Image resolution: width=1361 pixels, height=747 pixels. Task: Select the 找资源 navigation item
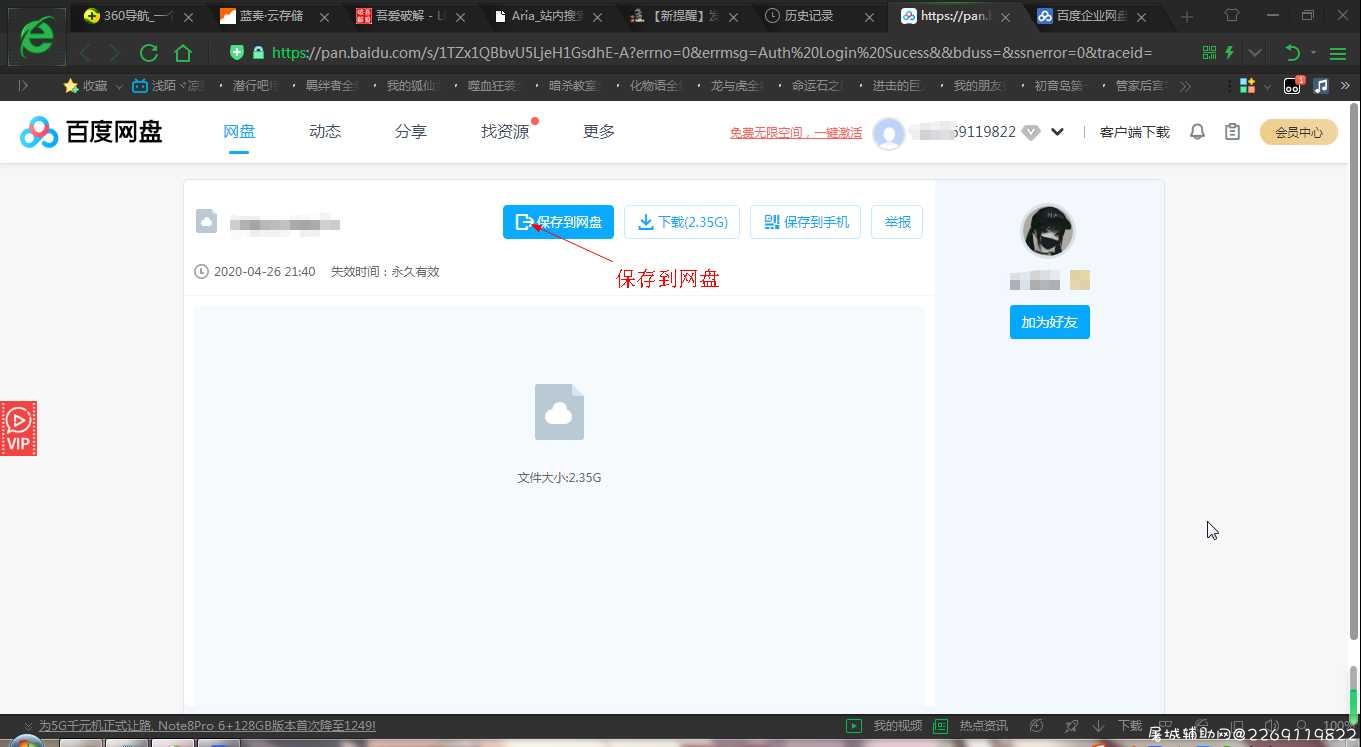point(505,132)
